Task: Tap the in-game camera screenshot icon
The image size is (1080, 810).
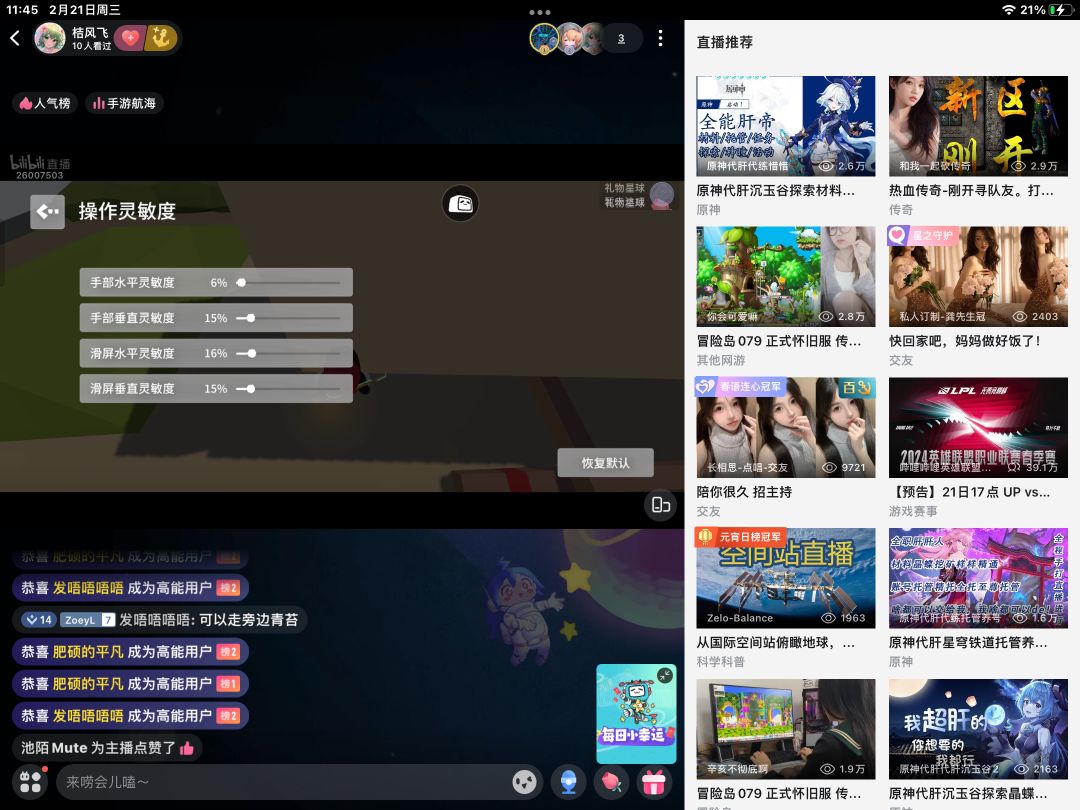Action: point(460,204)
